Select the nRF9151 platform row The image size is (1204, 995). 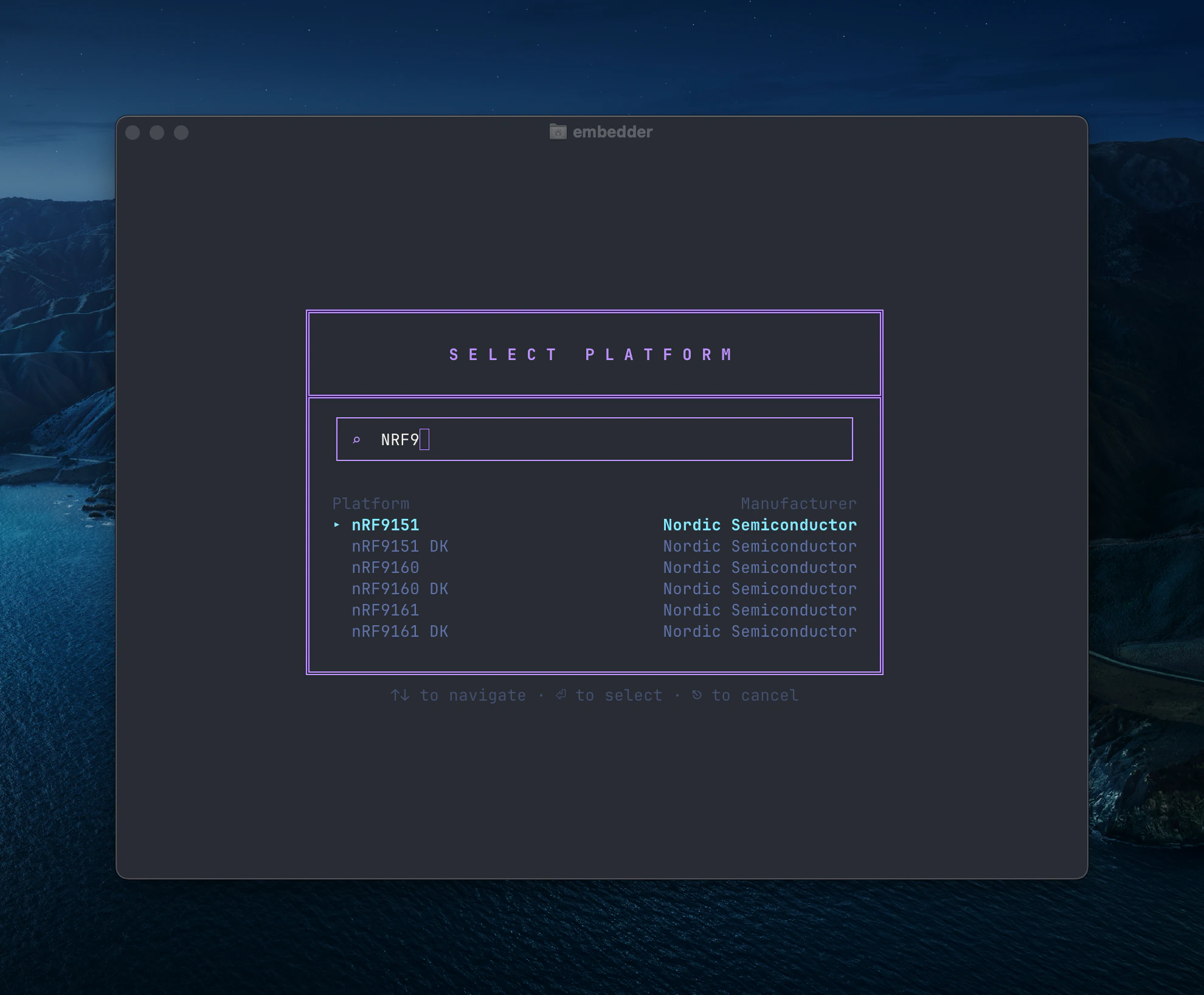[x=386, y=525]
